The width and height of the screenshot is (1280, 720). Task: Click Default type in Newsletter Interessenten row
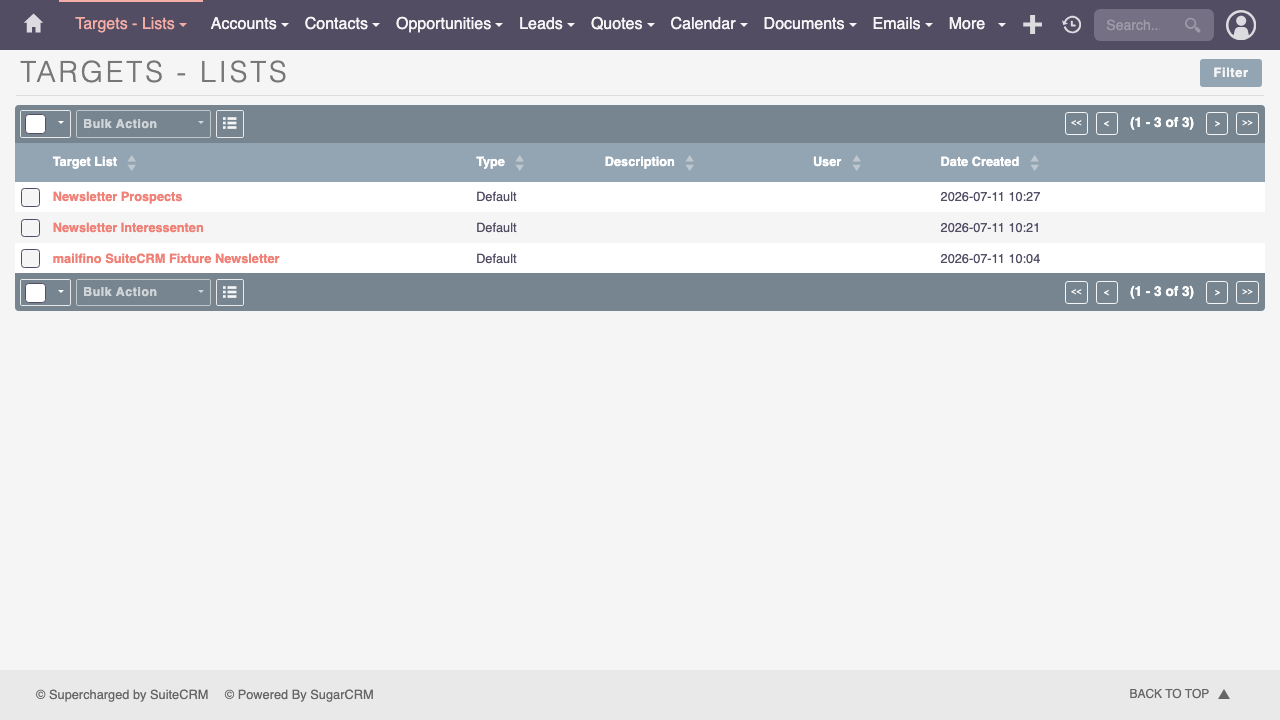496,228
